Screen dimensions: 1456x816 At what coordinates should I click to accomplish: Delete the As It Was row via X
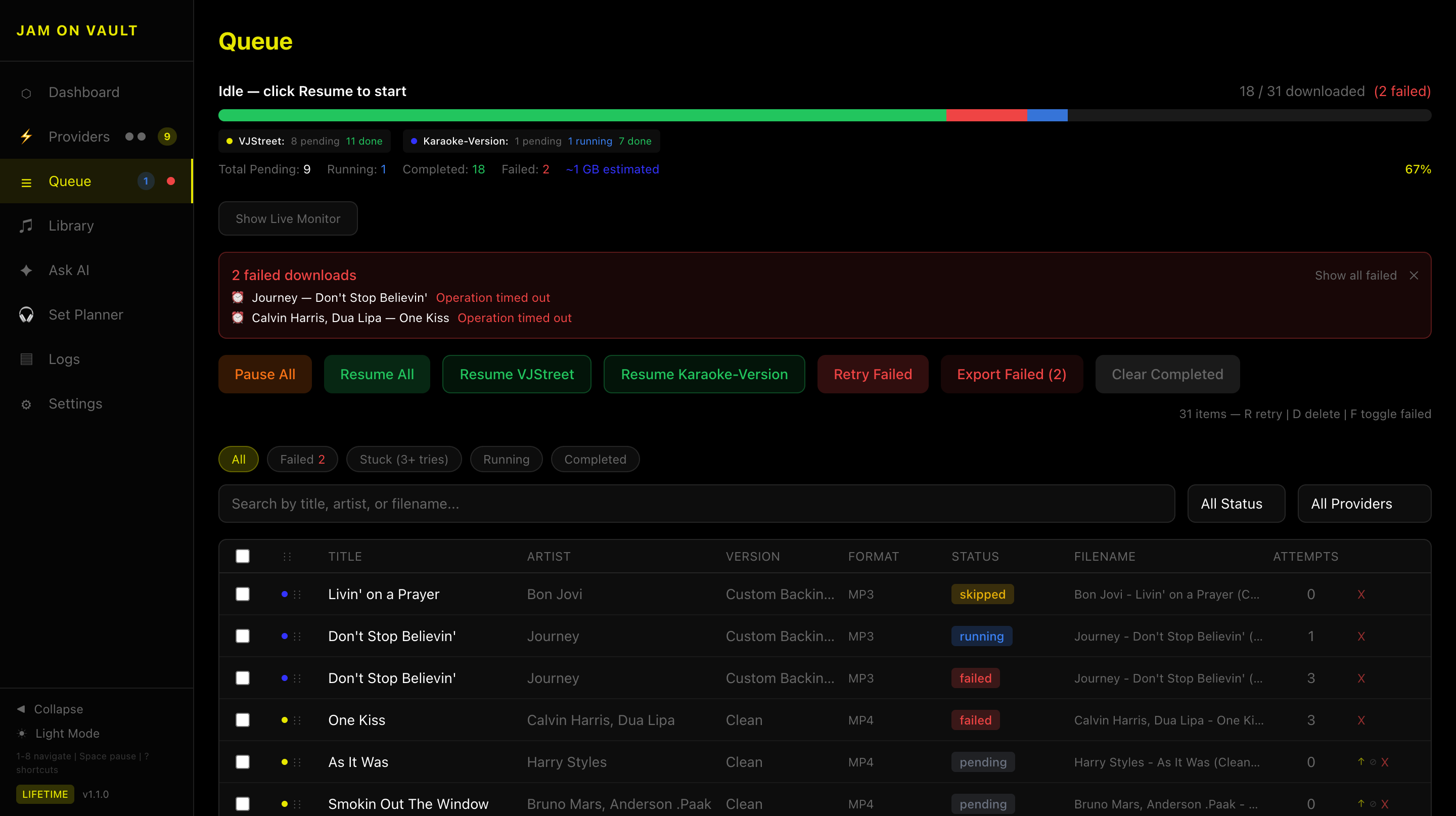1384,762
